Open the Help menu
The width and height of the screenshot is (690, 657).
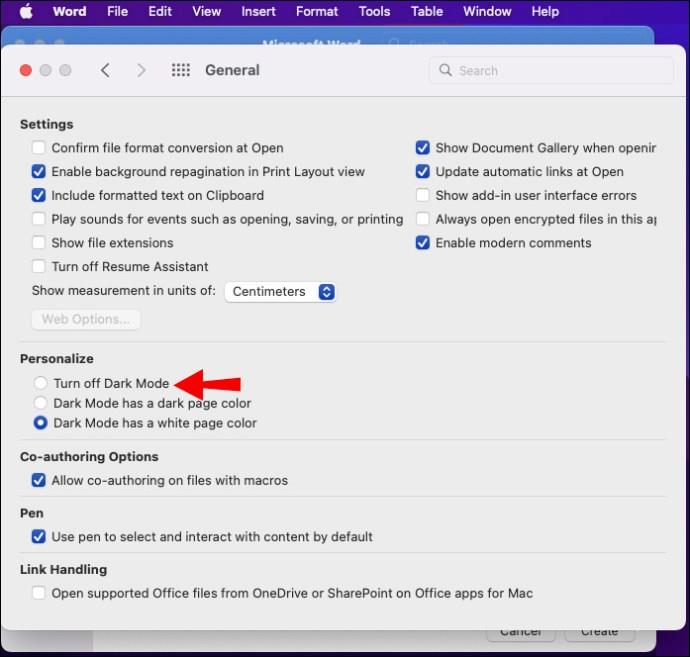coord(545,11)
